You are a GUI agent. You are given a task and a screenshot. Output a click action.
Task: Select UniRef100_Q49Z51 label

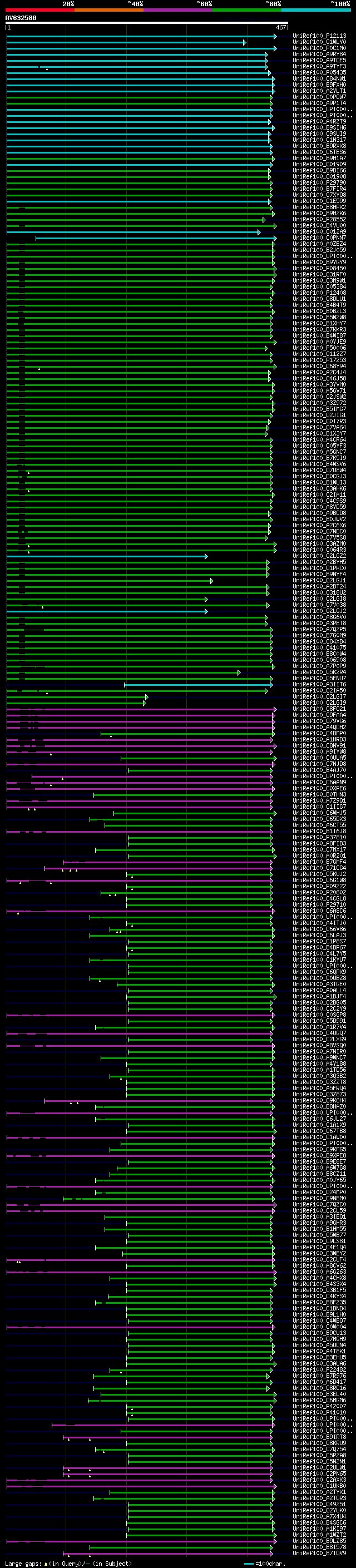[x=319, y=1504]
